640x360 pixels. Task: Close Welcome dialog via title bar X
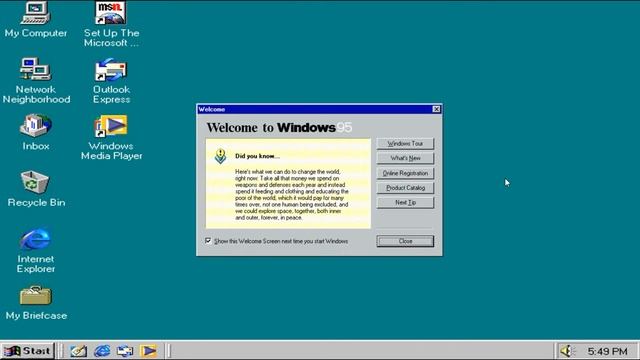point(436,109)
